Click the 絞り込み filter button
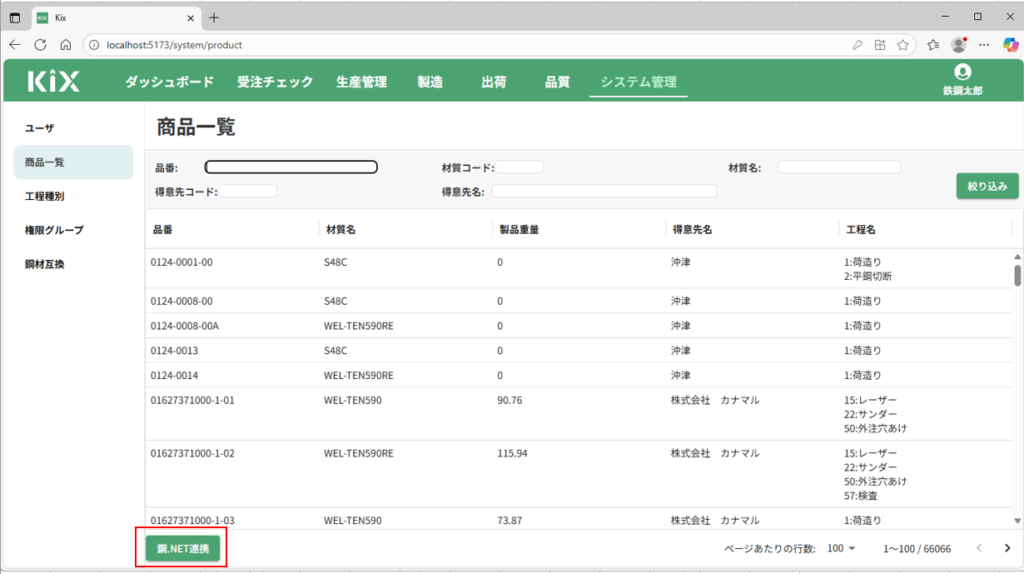1024x574 pixels. point(987,186)
